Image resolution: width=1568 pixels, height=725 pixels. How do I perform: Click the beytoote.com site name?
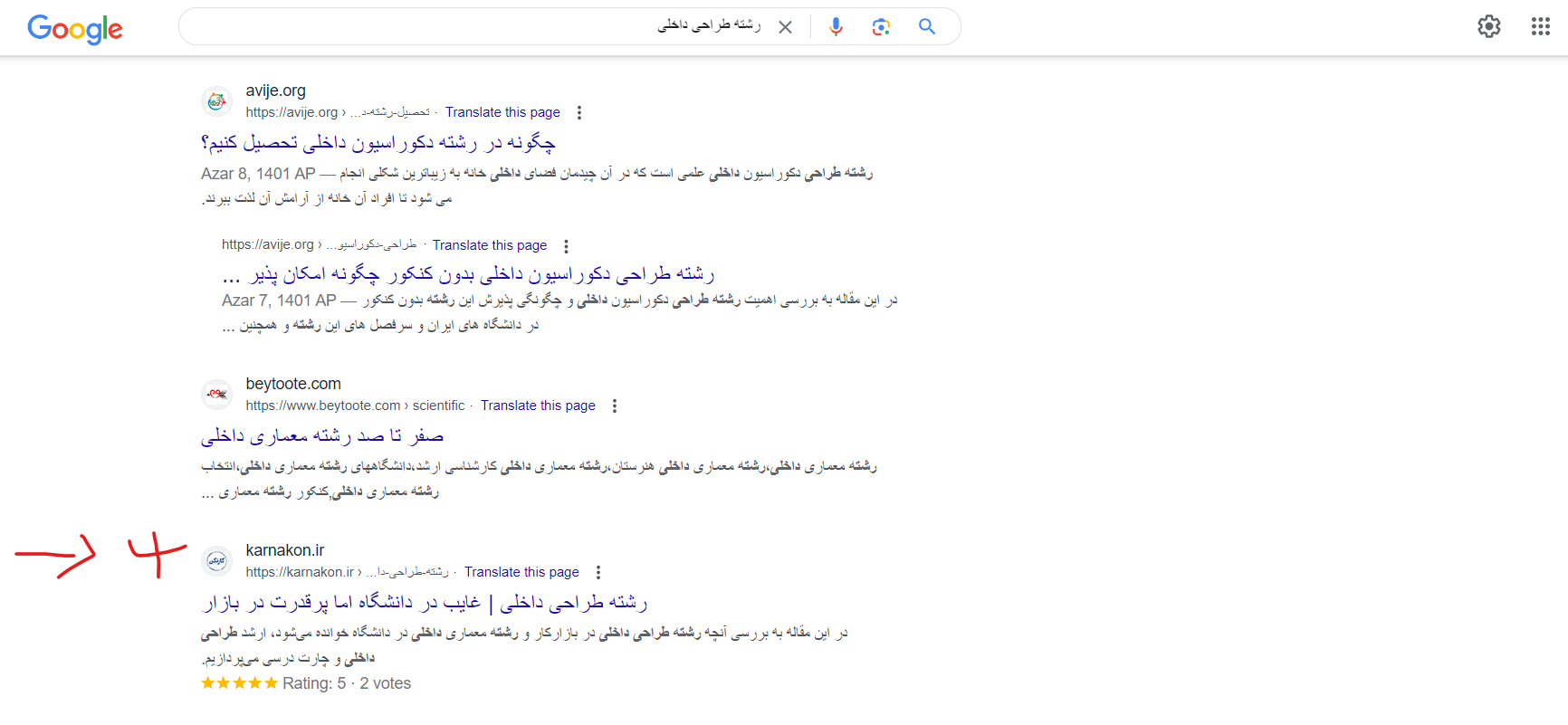tap(293, 384)
